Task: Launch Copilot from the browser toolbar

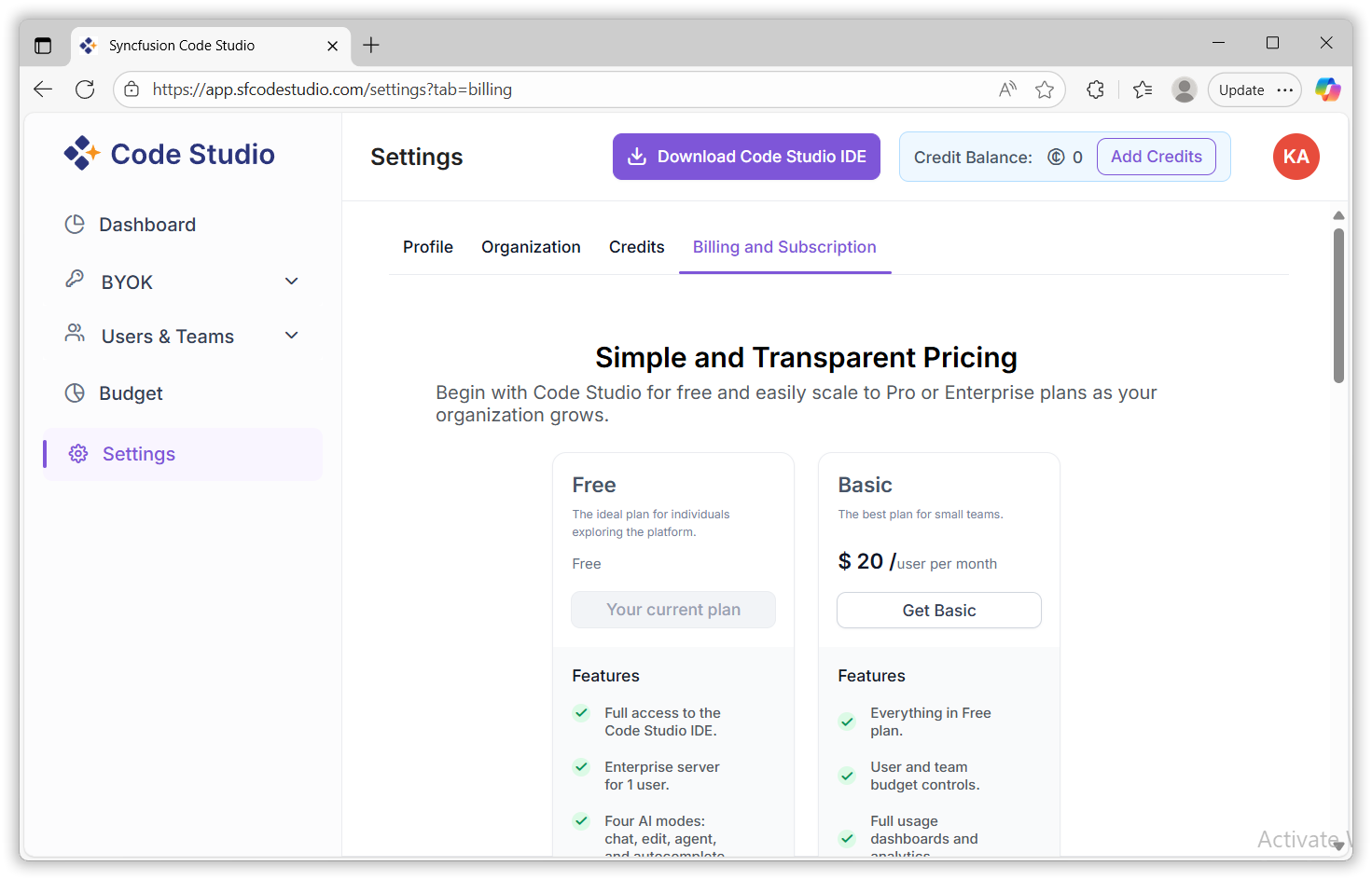Action: tap(1327, 89)
